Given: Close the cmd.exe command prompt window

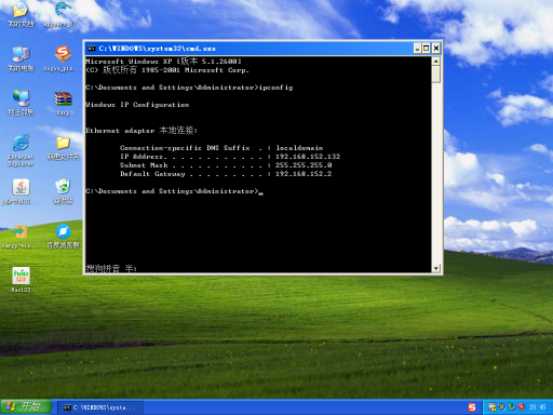Looking at the screenshot, I should click(436, 48).
